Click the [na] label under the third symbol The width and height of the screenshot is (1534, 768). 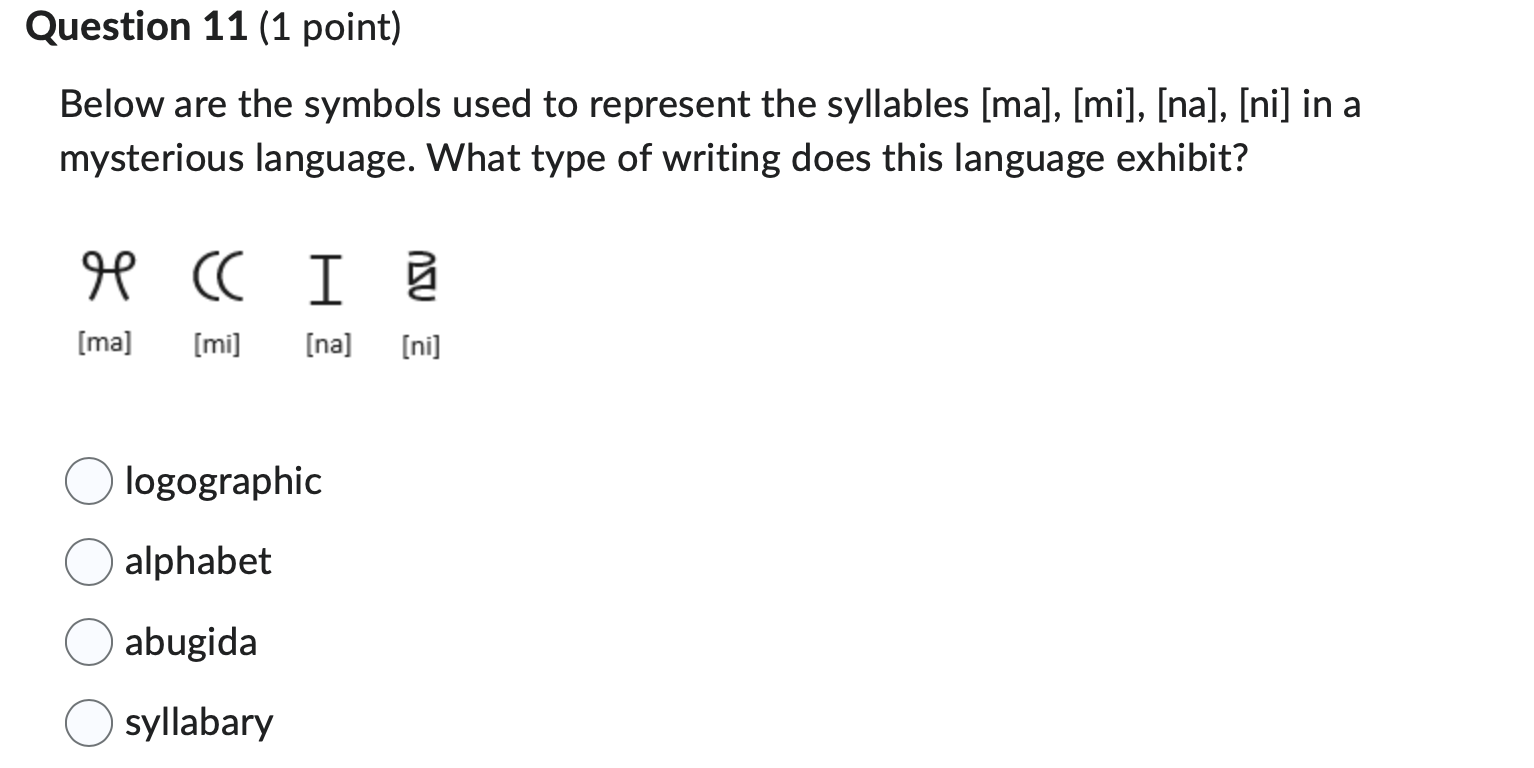click(x=328, y=344)
